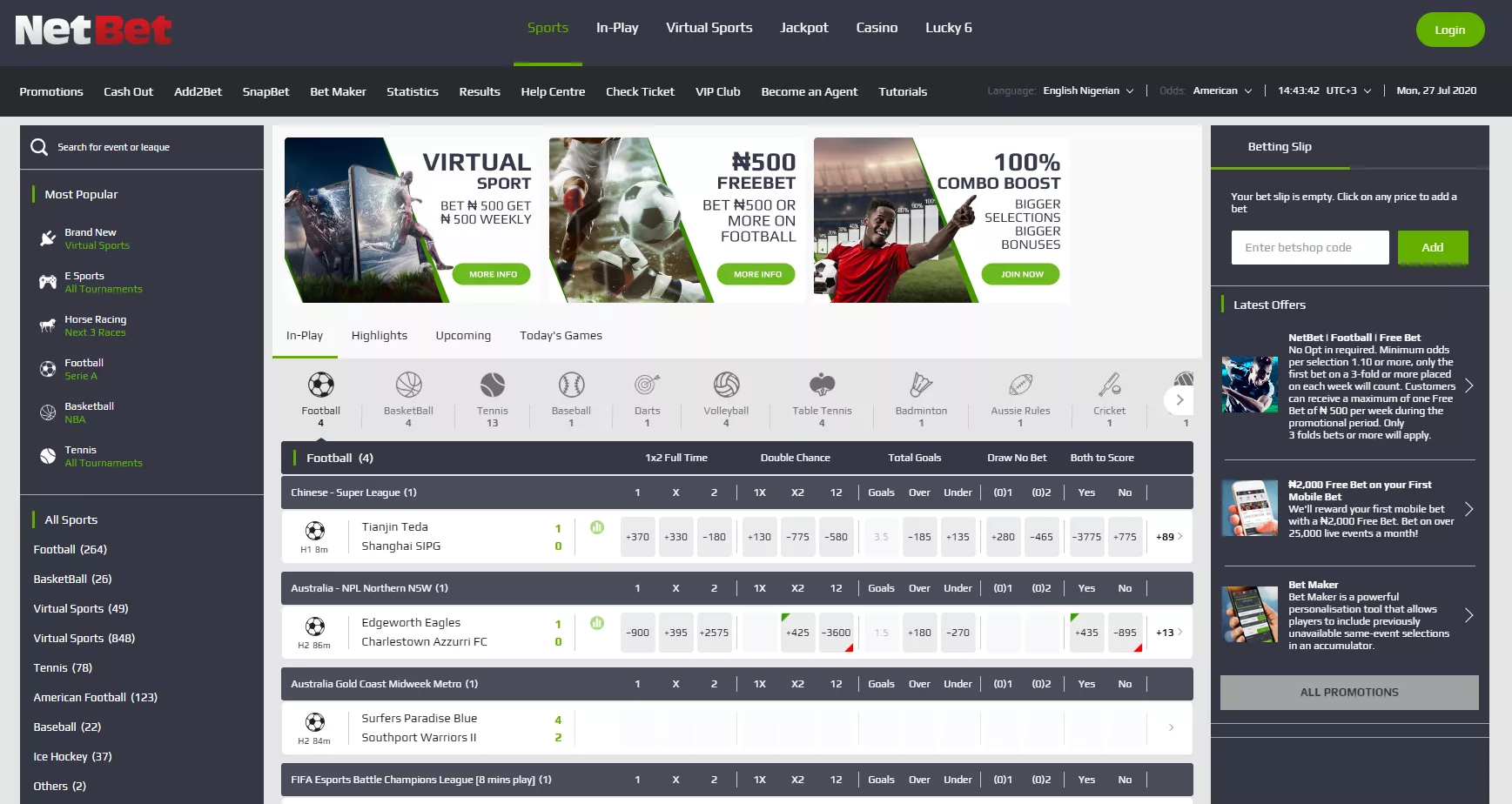The height and width of the screenshot is (804, 1512).
Task: Select the Badminton sport icon
Action: pyautogui.click(x=921, y=385)
